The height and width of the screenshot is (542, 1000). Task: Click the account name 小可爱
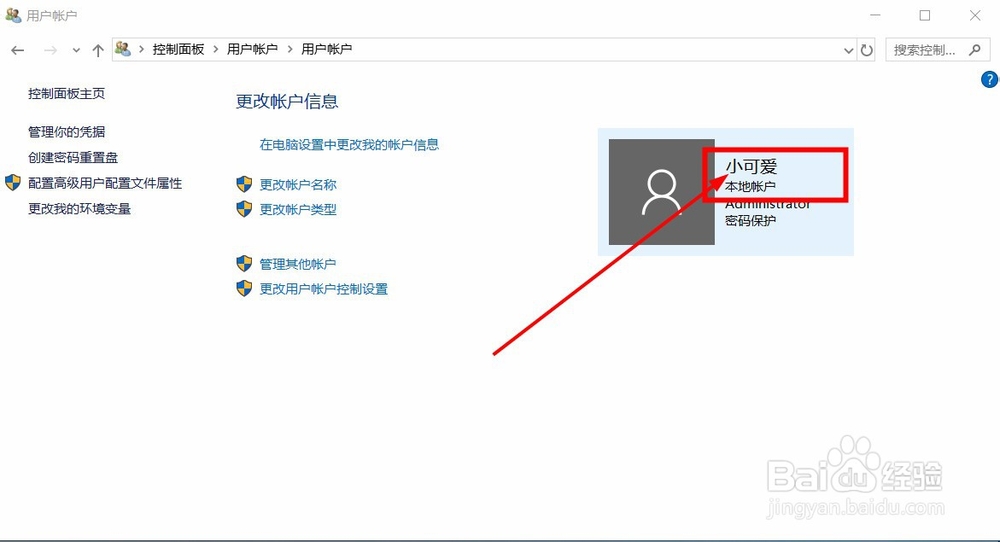point(751,166)
